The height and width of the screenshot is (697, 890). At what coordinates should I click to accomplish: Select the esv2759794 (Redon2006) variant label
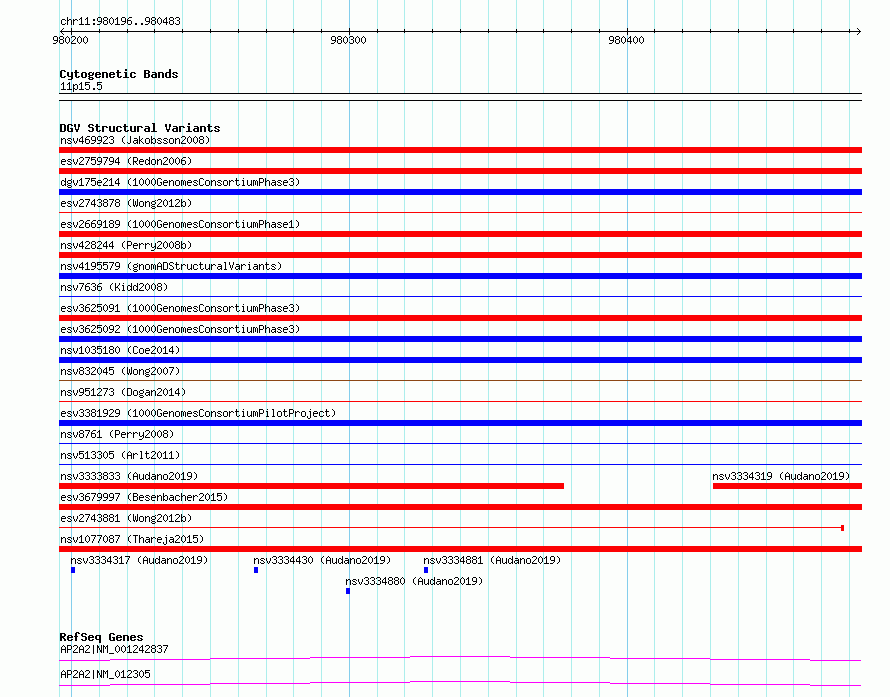126,161
